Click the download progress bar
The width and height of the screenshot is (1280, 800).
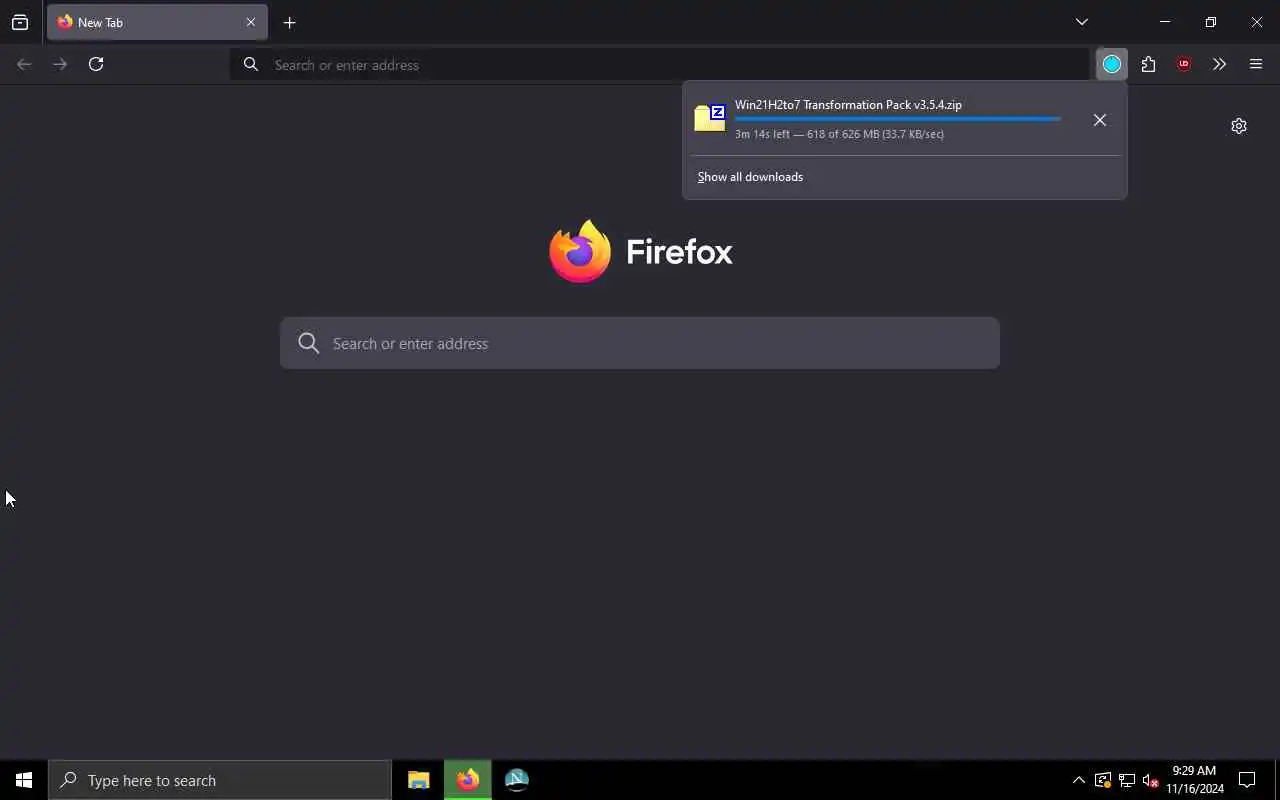tap(898, 119)
